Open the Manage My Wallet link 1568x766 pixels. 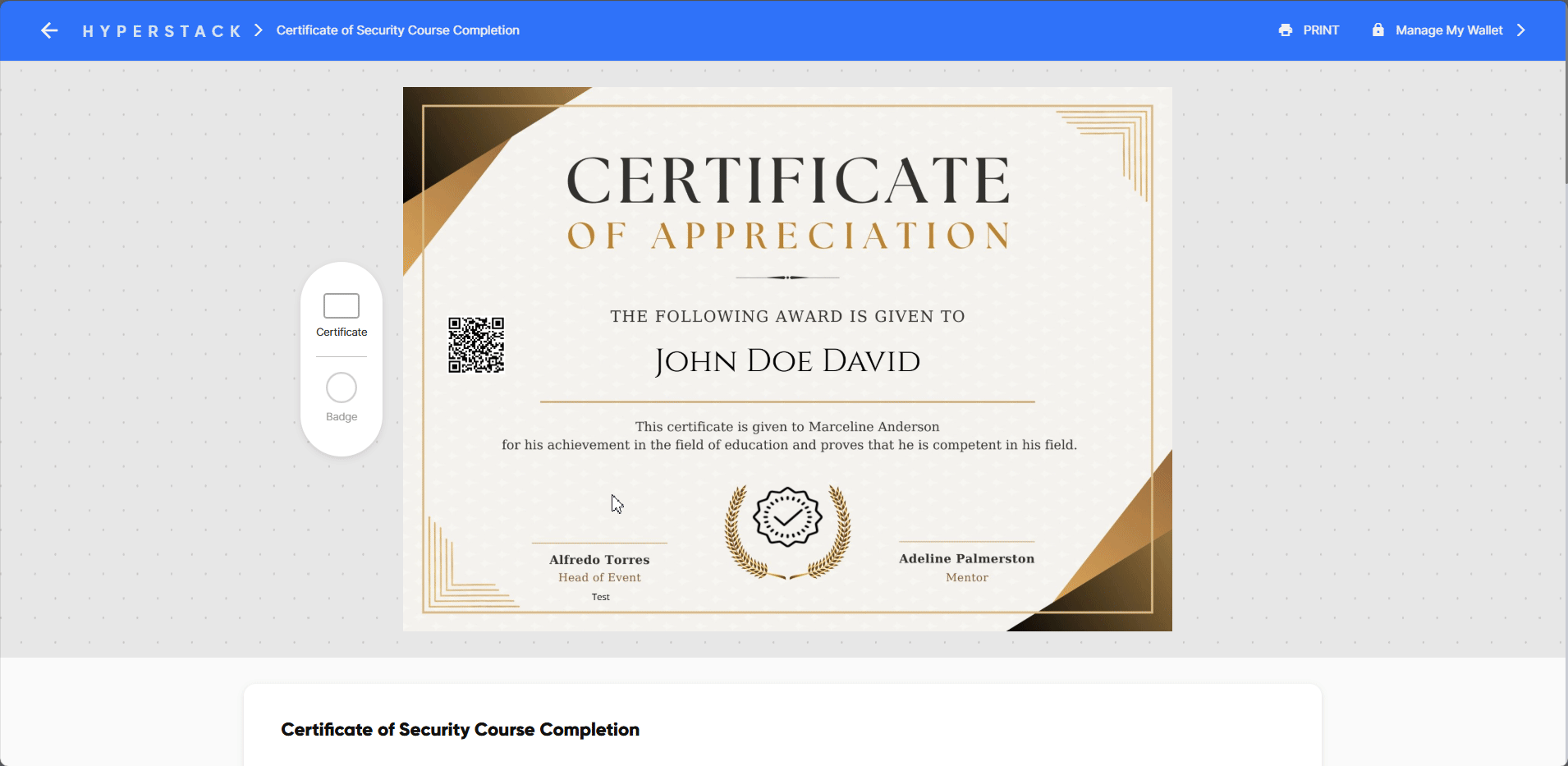(x=1449, y=30)
